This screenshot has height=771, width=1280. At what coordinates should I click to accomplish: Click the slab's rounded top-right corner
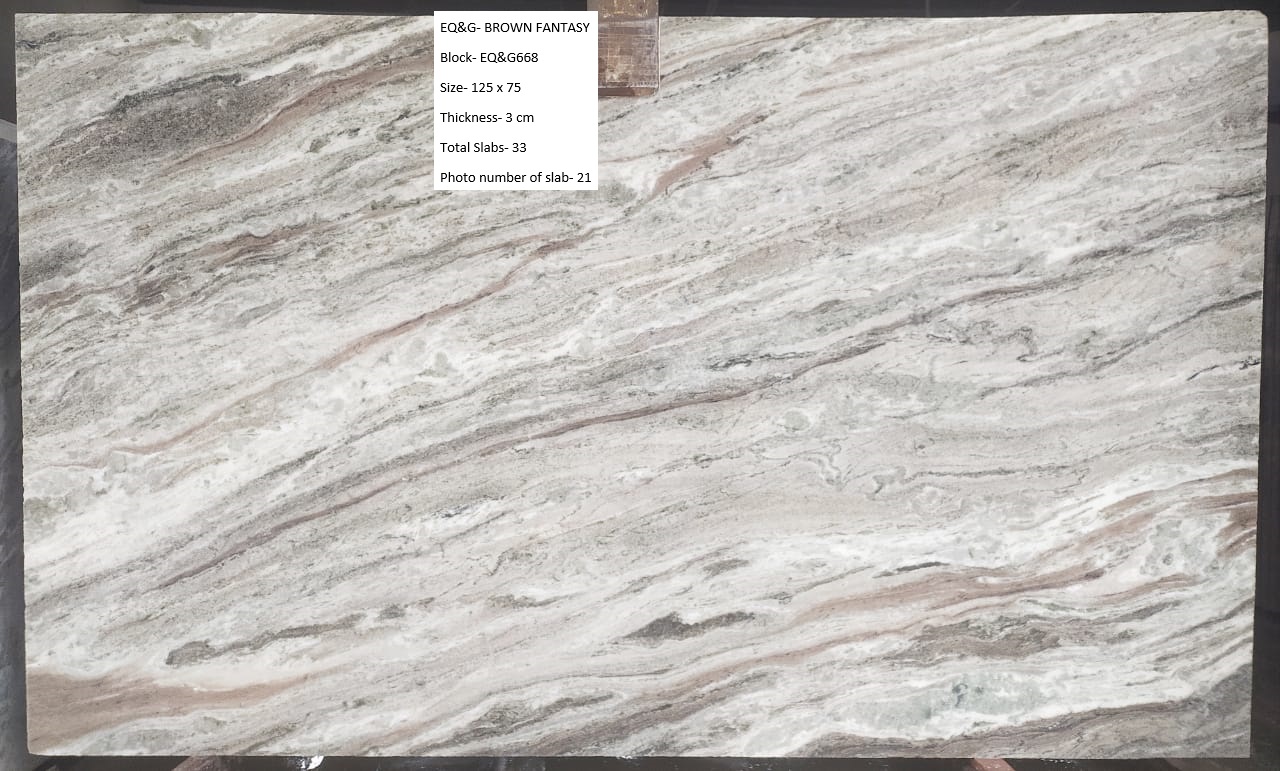[1258, 20]
